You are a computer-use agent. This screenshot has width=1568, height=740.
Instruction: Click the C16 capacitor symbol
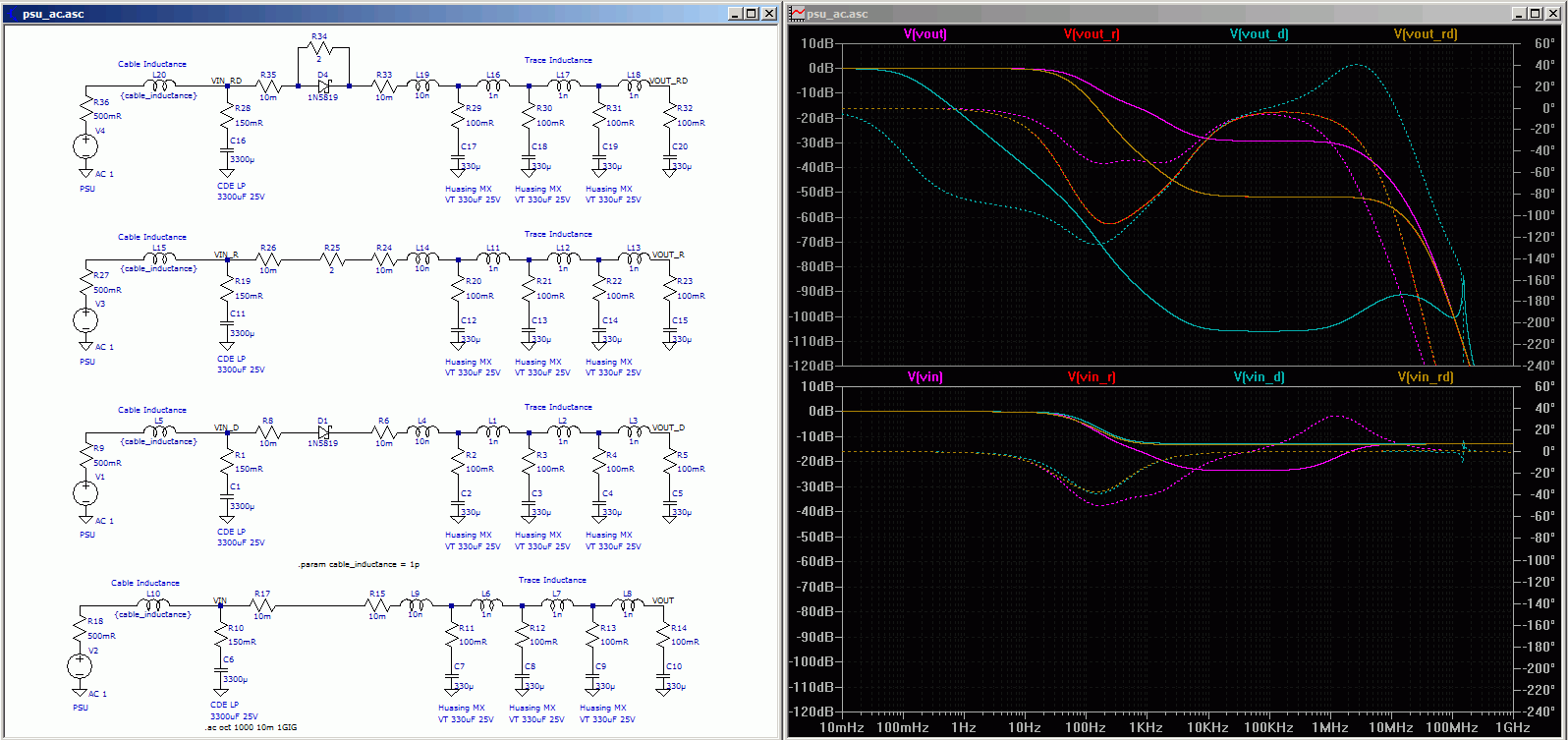227,151
